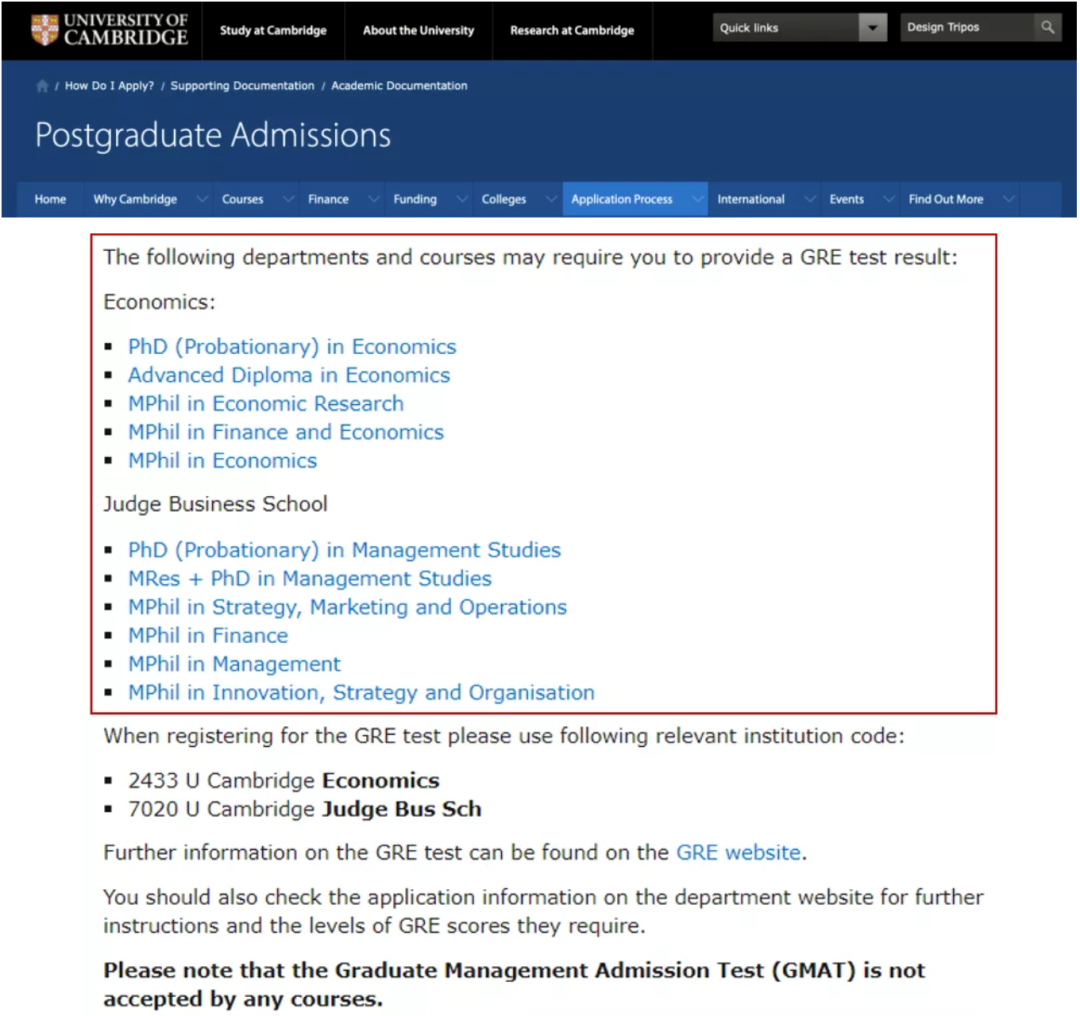Expand the Courses chevron
This screenshot has width=1080, height=1016.
click(288, 199)
